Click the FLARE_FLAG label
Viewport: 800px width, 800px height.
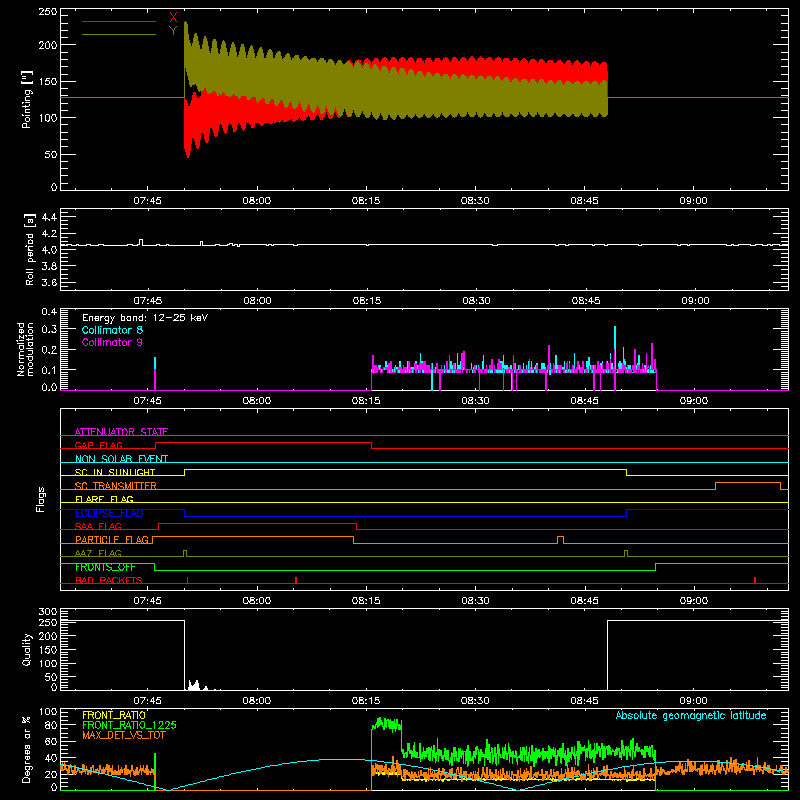point(104,499)
